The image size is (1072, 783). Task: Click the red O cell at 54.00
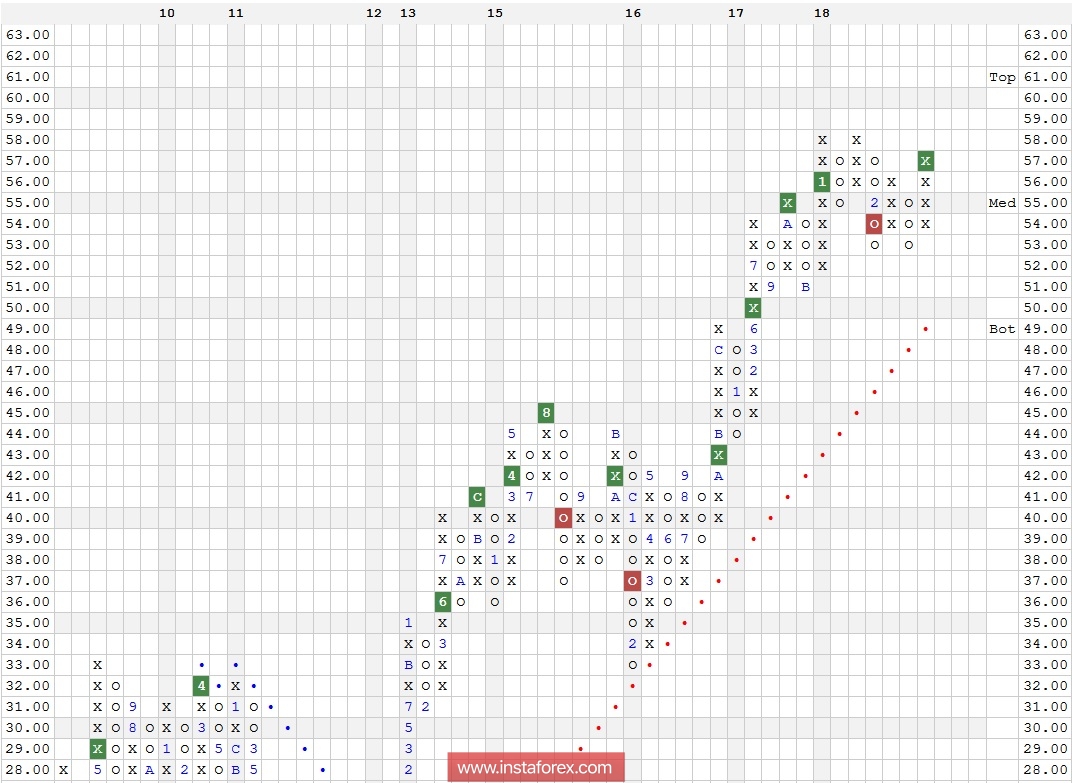[x=874, y=224]
